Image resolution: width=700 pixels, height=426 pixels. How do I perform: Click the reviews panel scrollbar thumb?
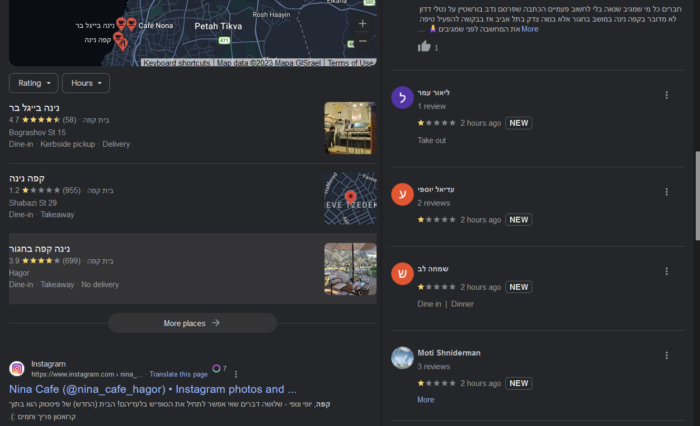[x=697, y=196]
